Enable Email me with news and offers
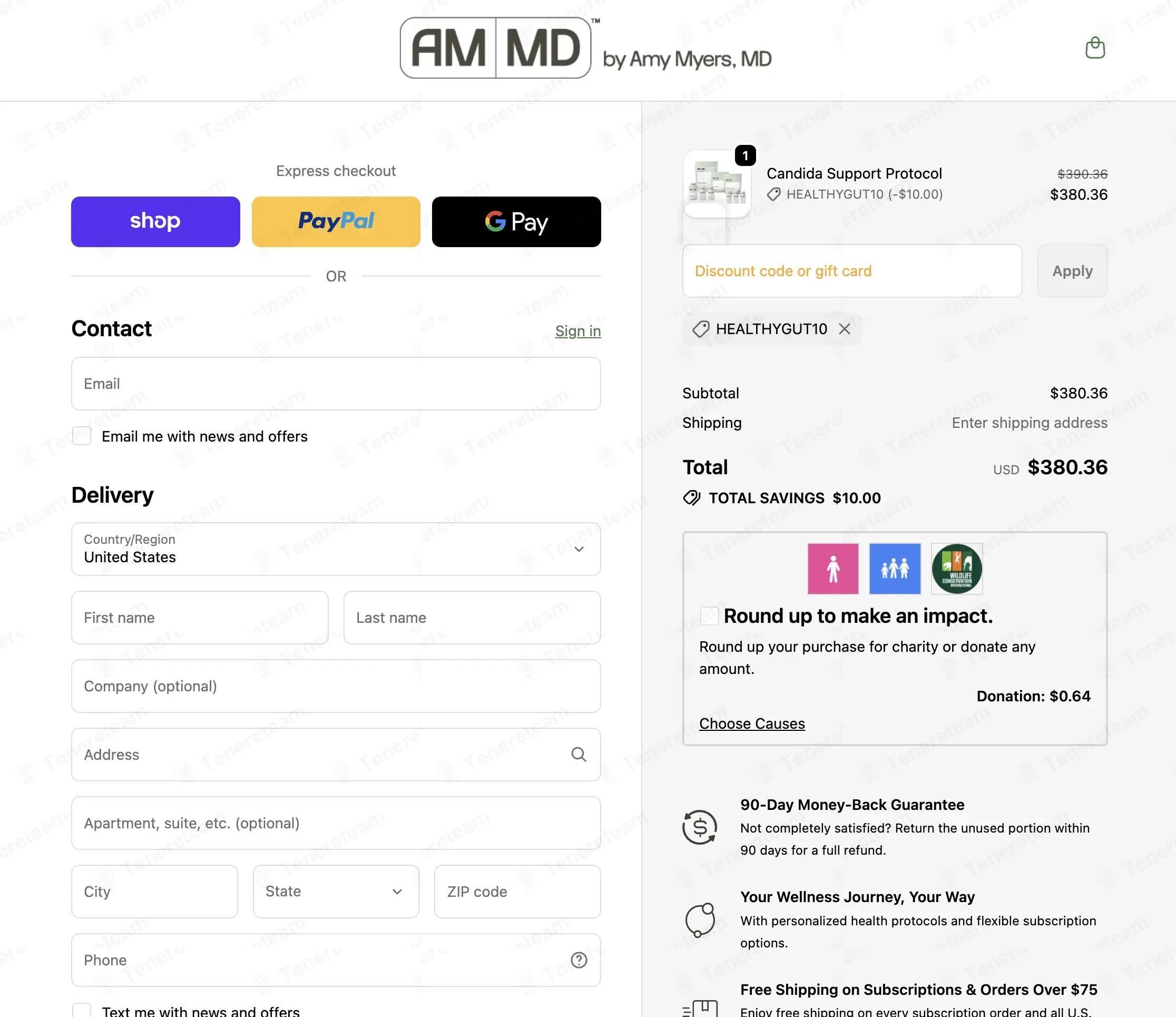Image resolution: width=1176 pixels, height=1017 pixels. click(82, 436)
